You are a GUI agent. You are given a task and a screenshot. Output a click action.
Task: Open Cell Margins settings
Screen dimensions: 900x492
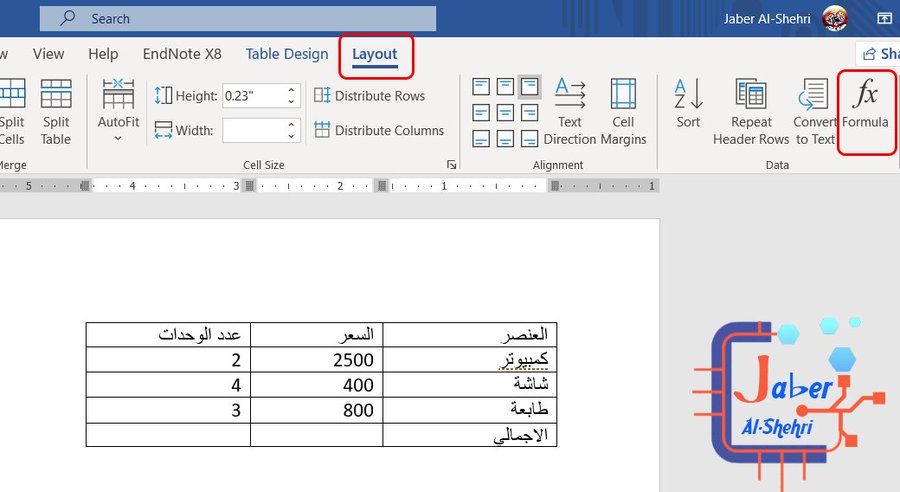[623, 112]
